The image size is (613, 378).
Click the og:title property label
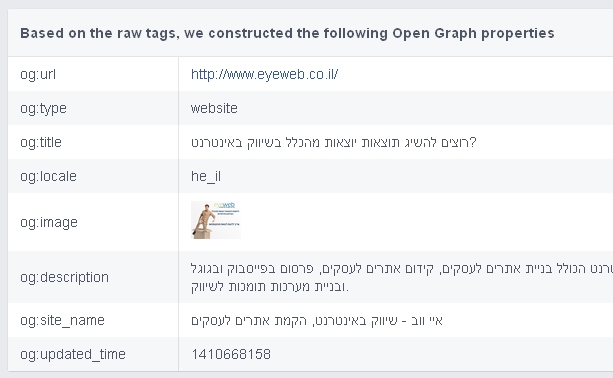41,142
